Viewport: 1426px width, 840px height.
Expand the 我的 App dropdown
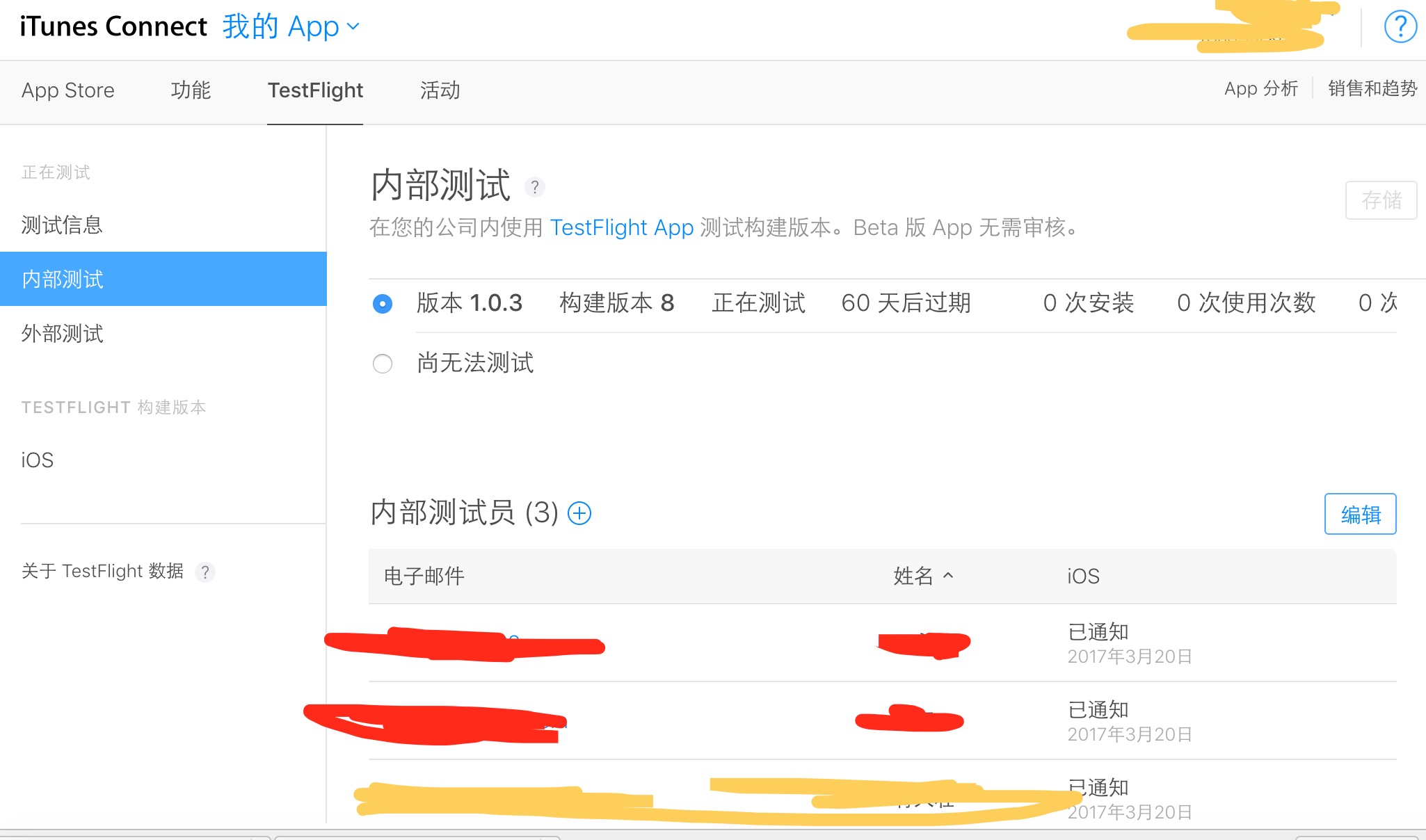pyautogui.click(x=291, y=26)
